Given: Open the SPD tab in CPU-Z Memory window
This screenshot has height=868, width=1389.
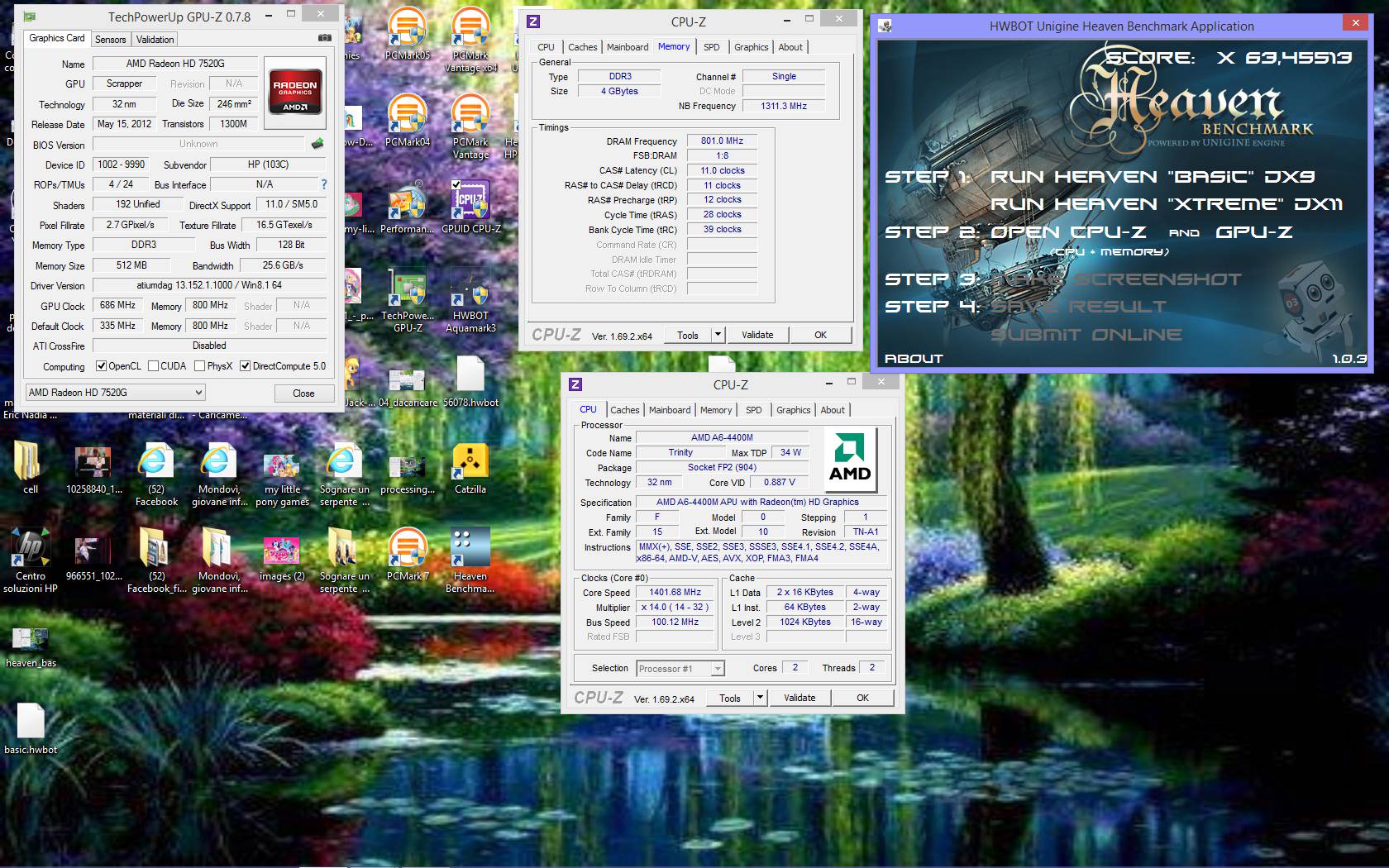Looking at the screenshot, I should [711, 47].
